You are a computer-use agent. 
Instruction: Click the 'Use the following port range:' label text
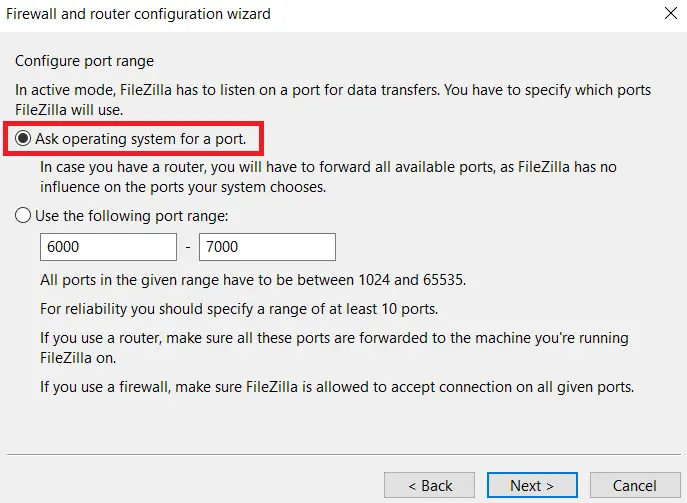point(131,216)
